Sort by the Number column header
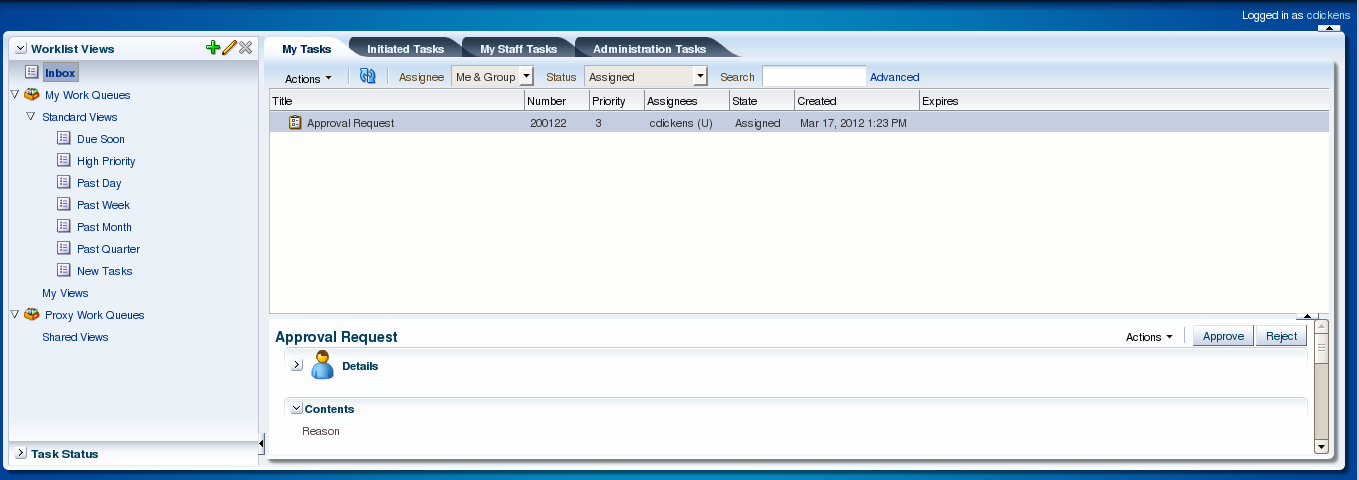Image resolution: width=1359 pixels, height=480 pixels. (x=557, y=101)
